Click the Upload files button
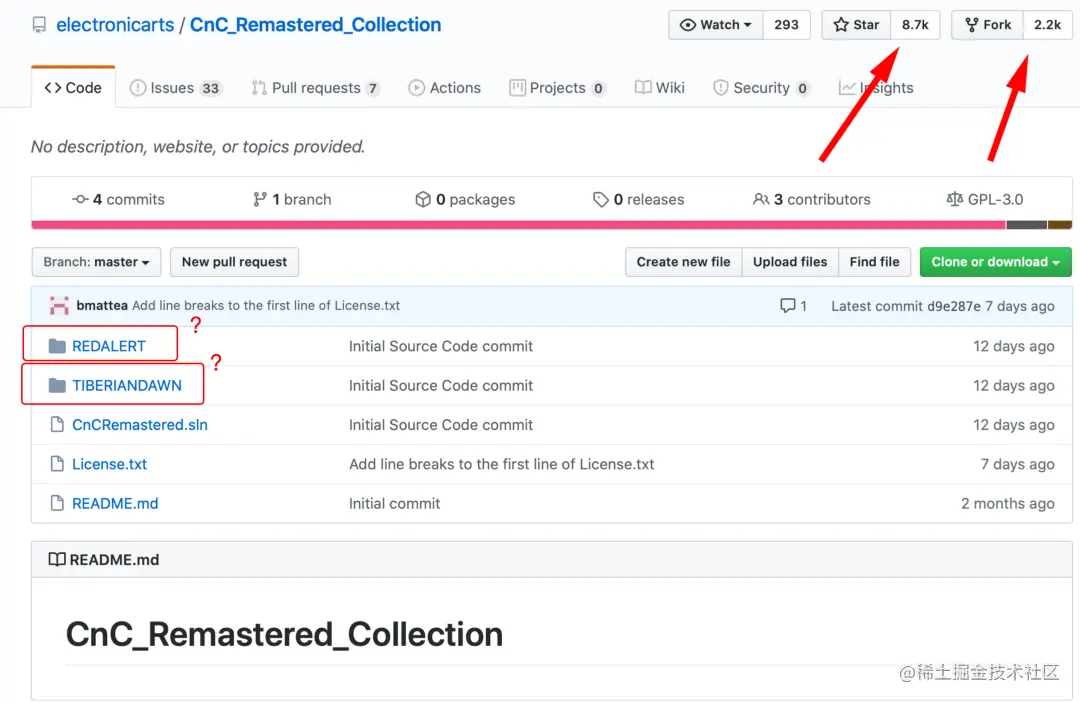The image size is (1080, 703). (x=790, y=262)
